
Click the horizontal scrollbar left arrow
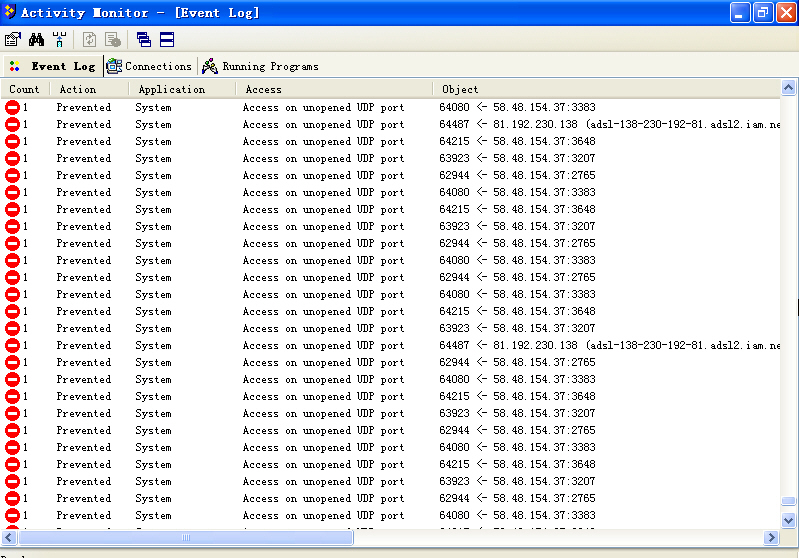pos(9,537)
